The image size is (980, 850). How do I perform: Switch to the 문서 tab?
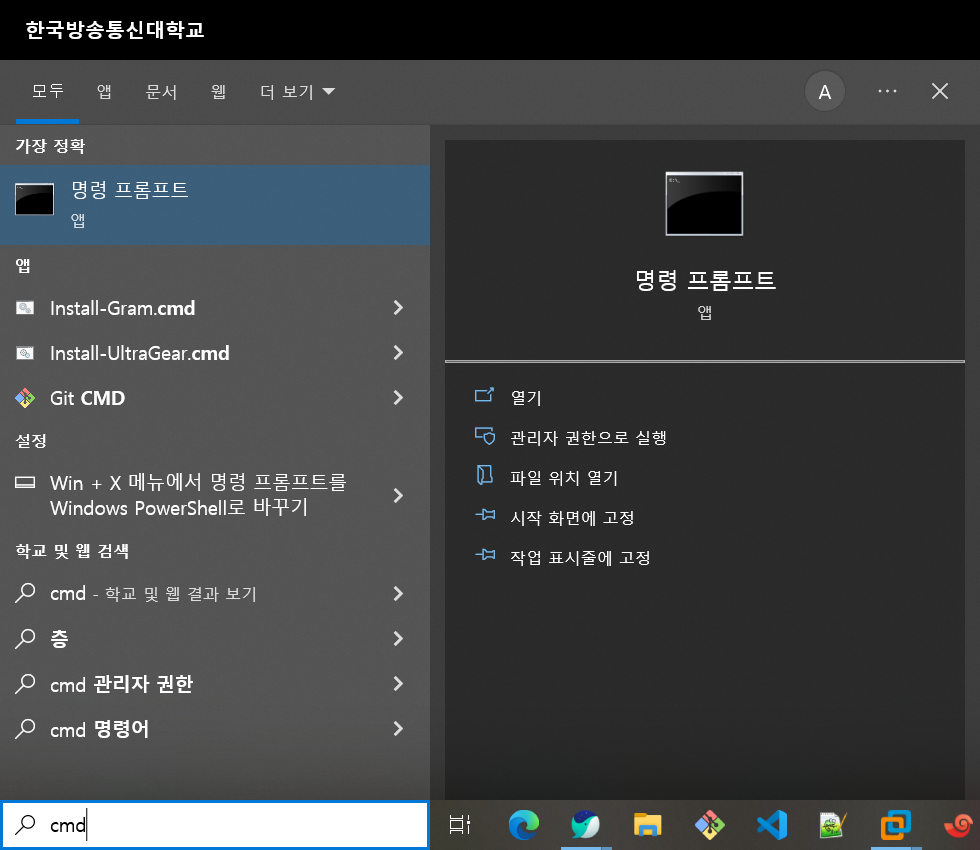(161, 92)
